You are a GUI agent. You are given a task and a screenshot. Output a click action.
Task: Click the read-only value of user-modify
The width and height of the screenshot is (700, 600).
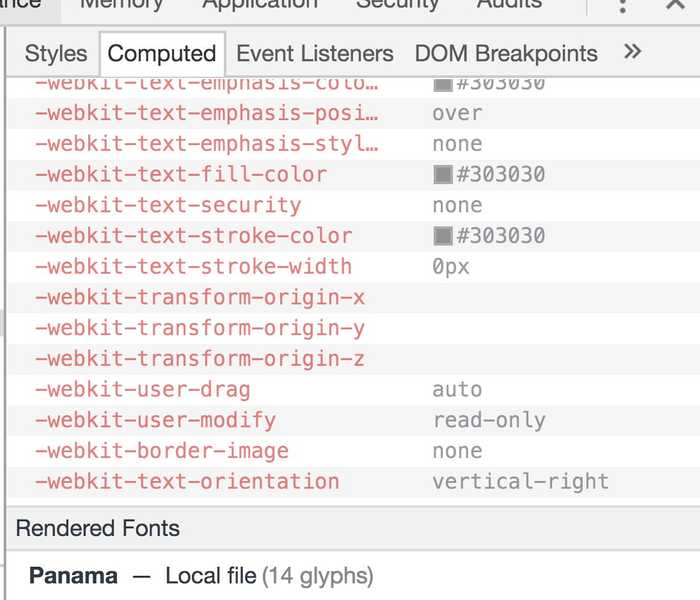[x=489, y=421]
